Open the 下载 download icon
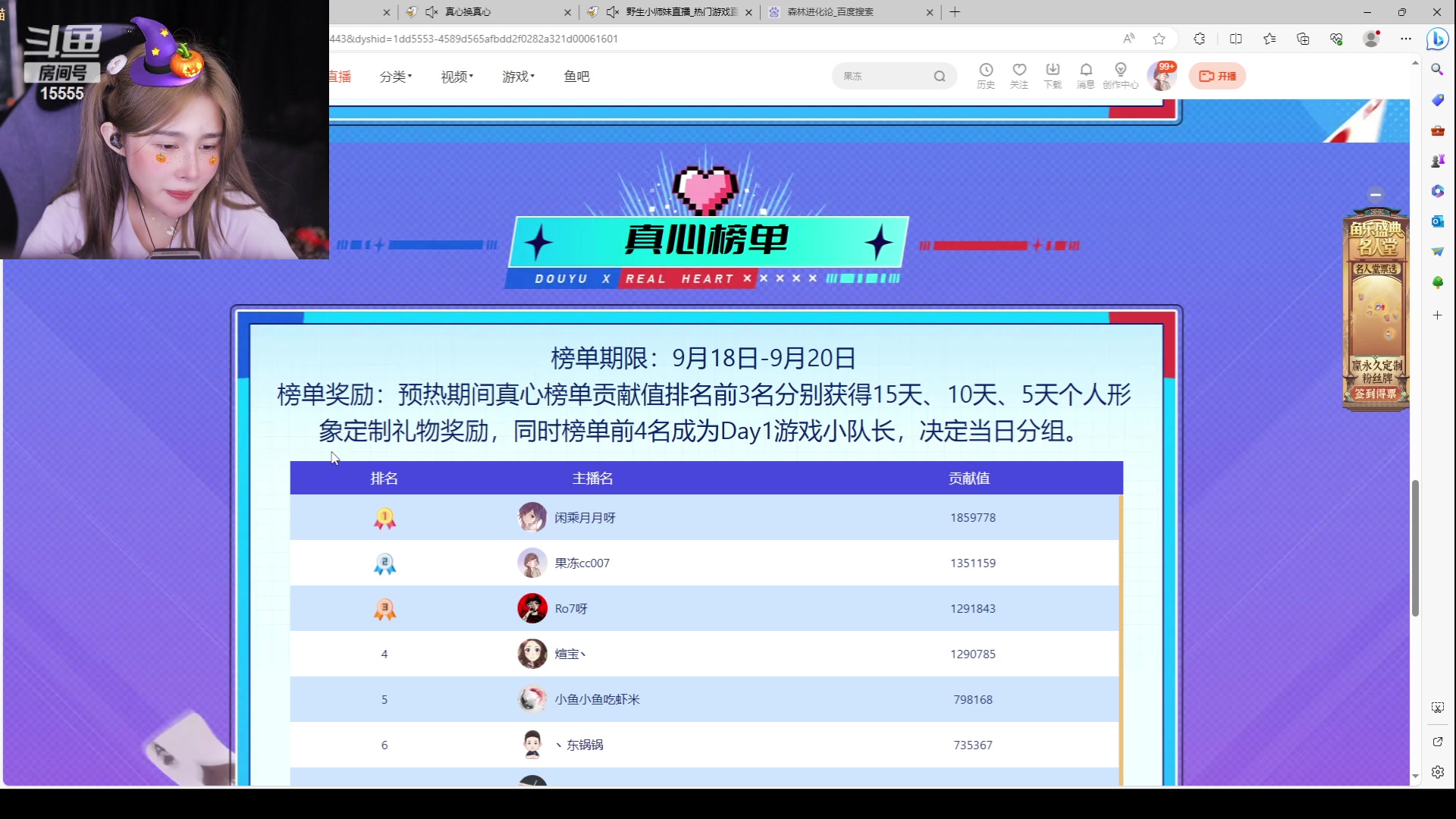Screen dimensions: 1456x819 pyautogui.click(x=1053, y=75)
